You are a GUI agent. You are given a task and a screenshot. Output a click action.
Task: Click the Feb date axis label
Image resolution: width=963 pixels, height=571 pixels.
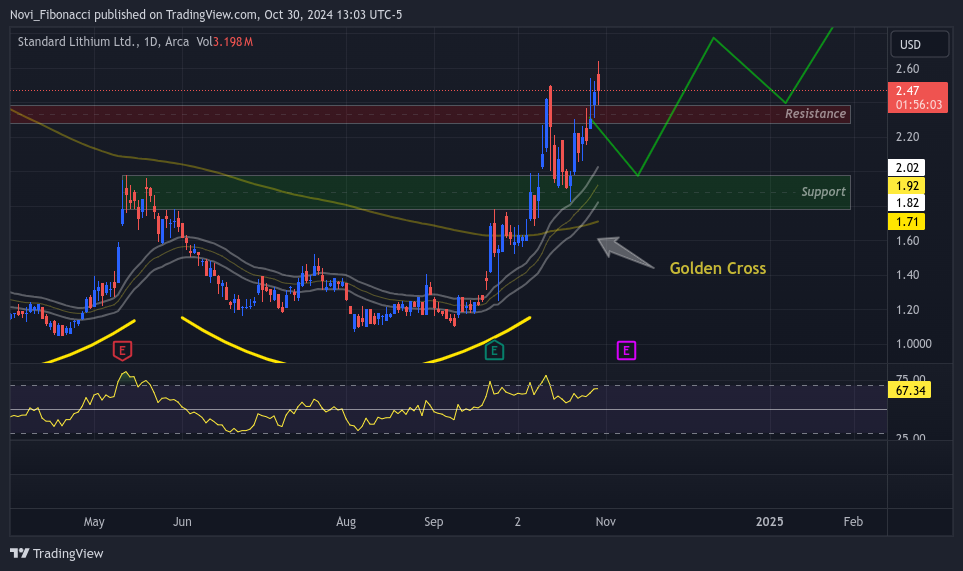pyautogui.click(x=853, y=522)
